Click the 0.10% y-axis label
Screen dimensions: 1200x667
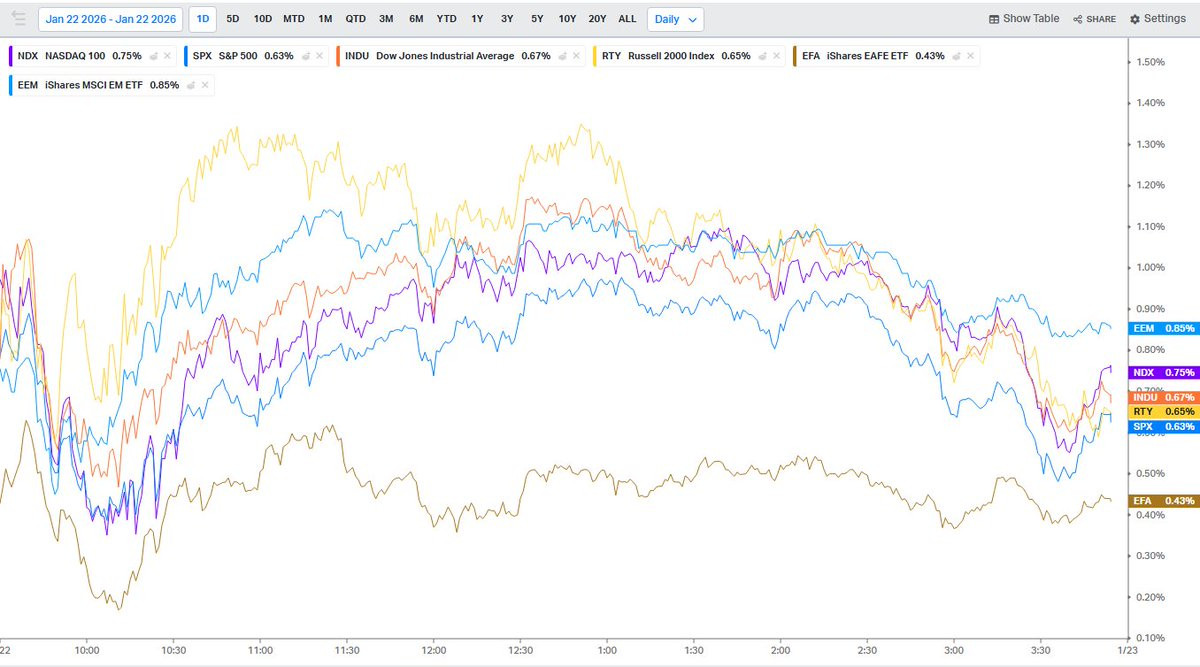pyautogui.click(x=1151, y=638)
